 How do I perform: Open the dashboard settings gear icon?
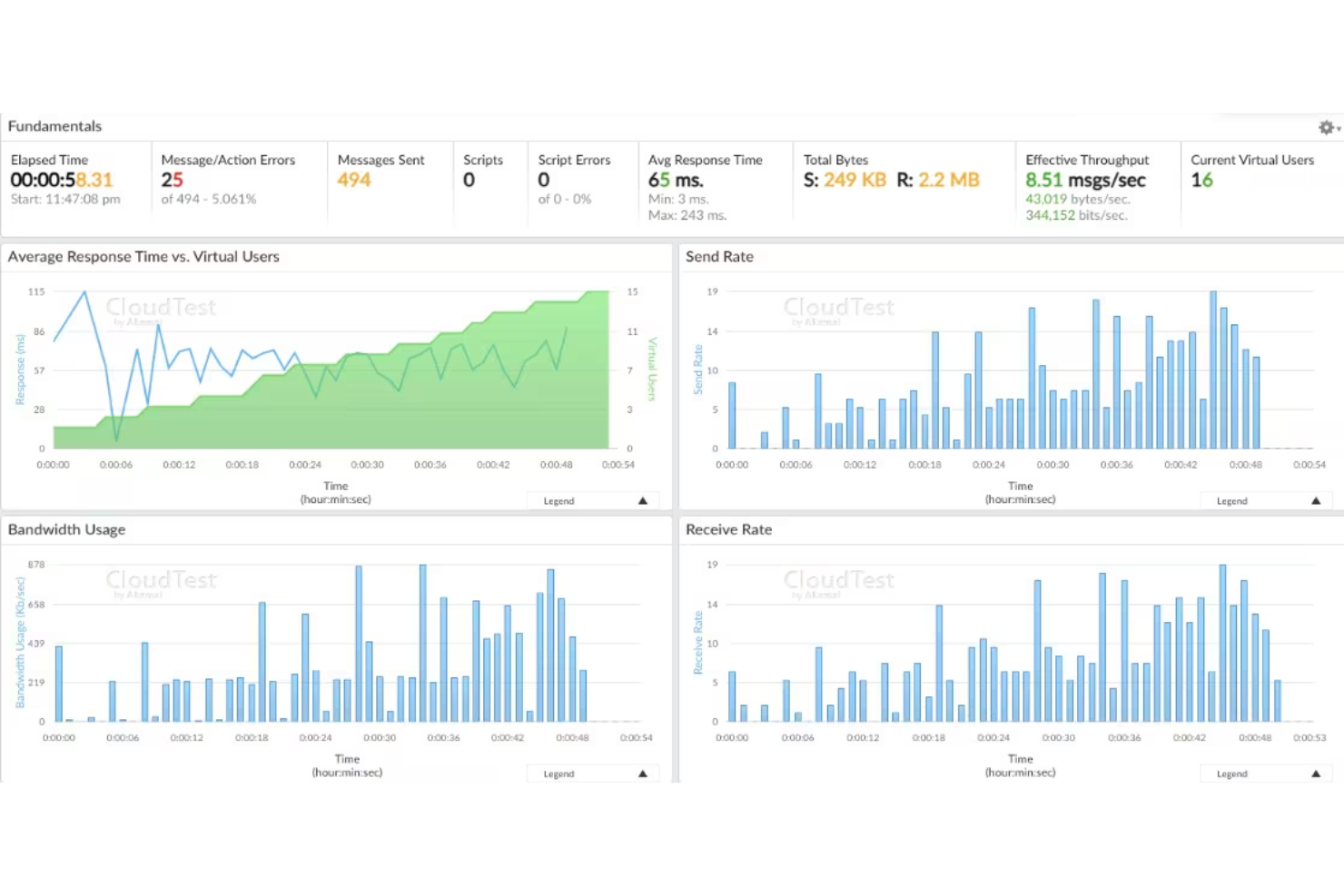[1326, 127]
